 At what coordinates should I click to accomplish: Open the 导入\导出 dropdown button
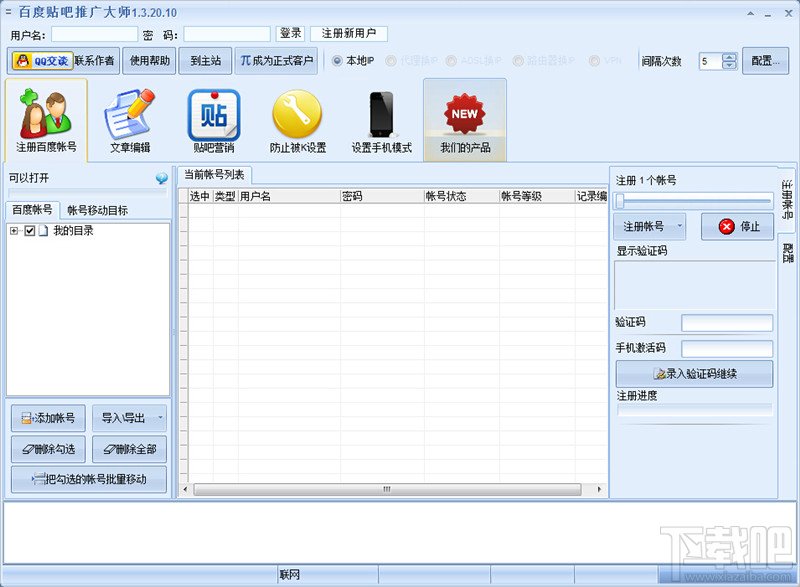point(130,418)
